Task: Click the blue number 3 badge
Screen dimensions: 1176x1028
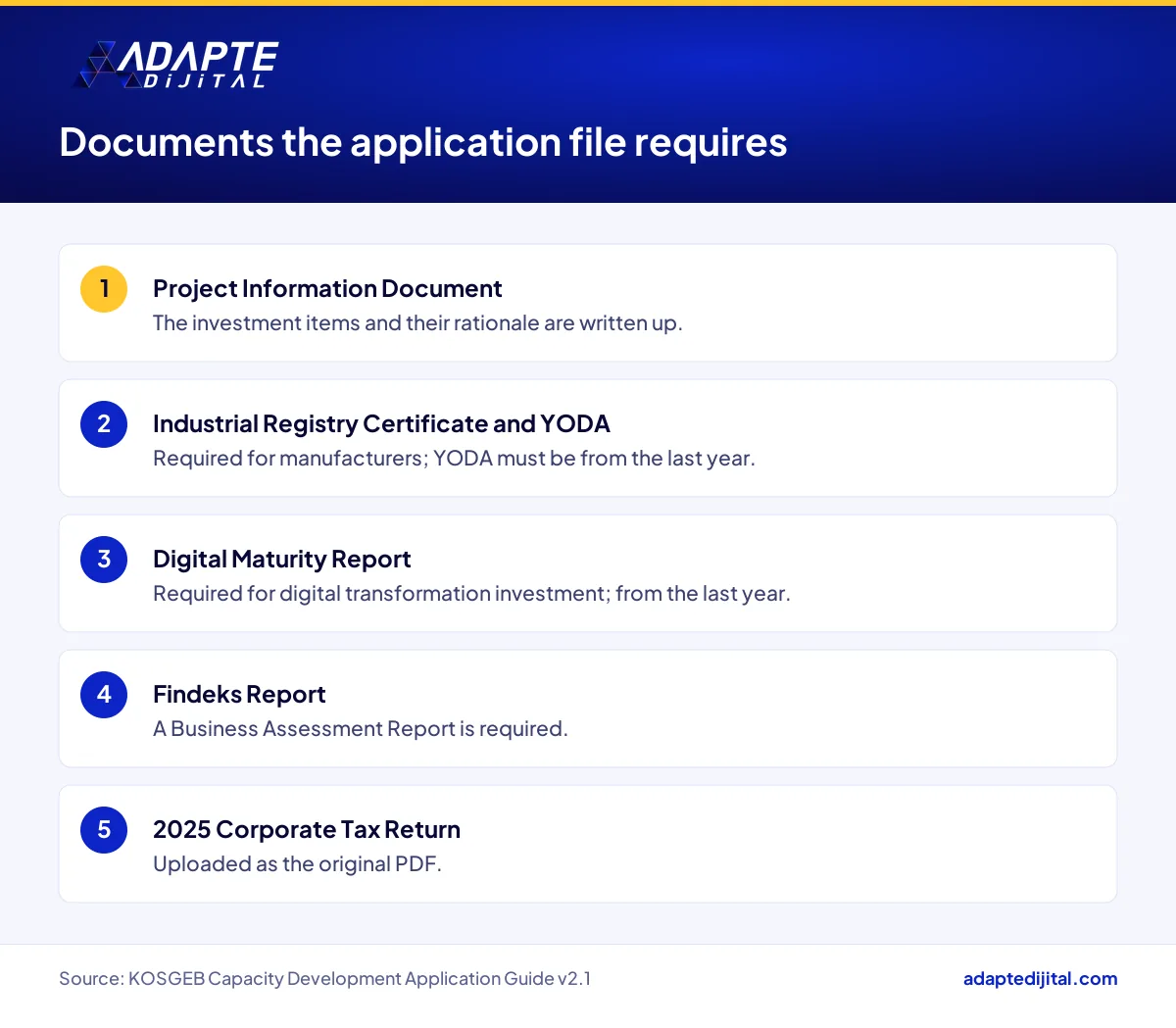Action: pos(104,560)
